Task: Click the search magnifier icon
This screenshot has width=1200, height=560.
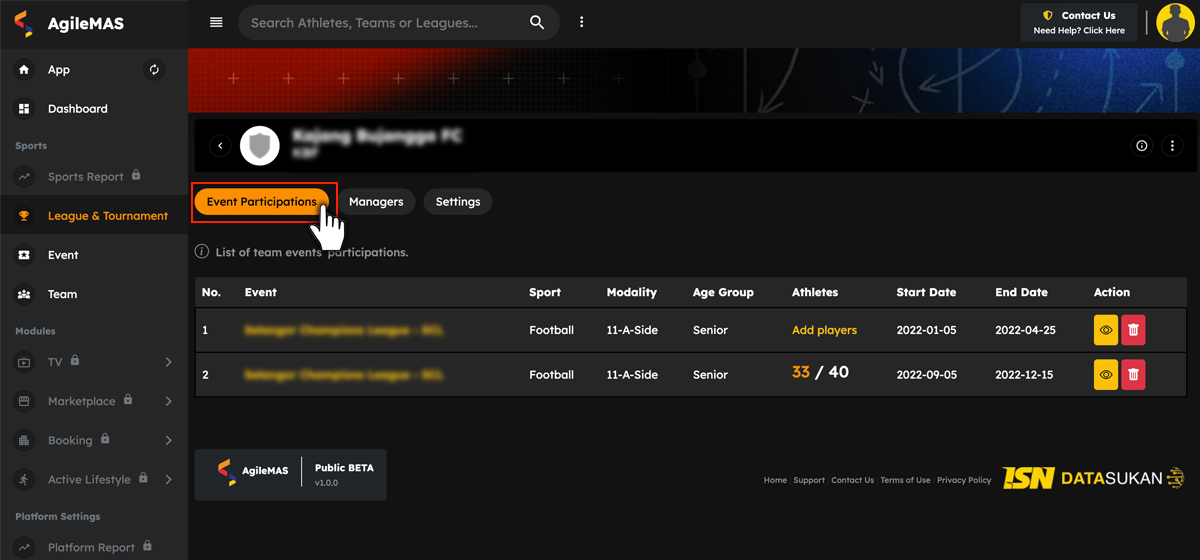Action: (x=537, y=22)
